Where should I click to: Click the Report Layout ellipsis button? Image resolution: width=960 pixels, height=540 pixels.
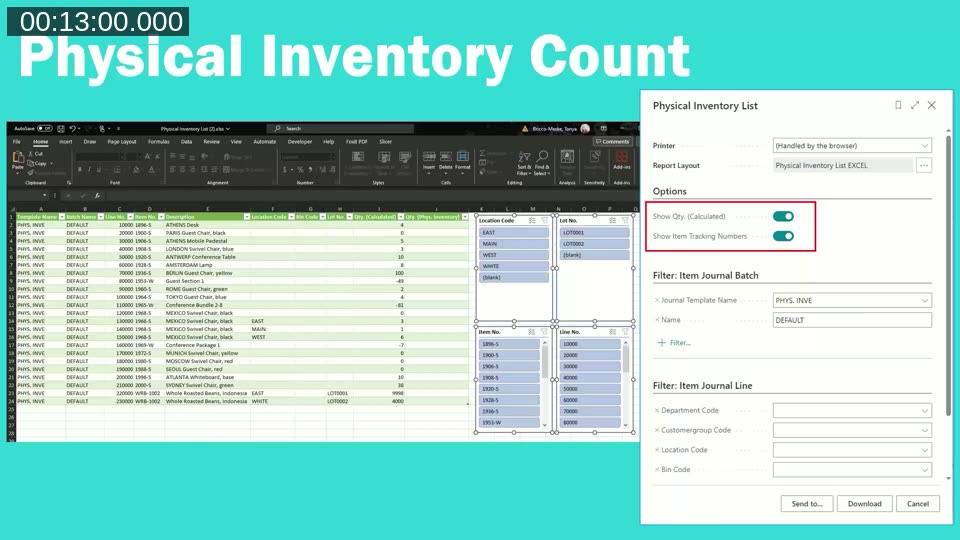[x=924, y=165]
